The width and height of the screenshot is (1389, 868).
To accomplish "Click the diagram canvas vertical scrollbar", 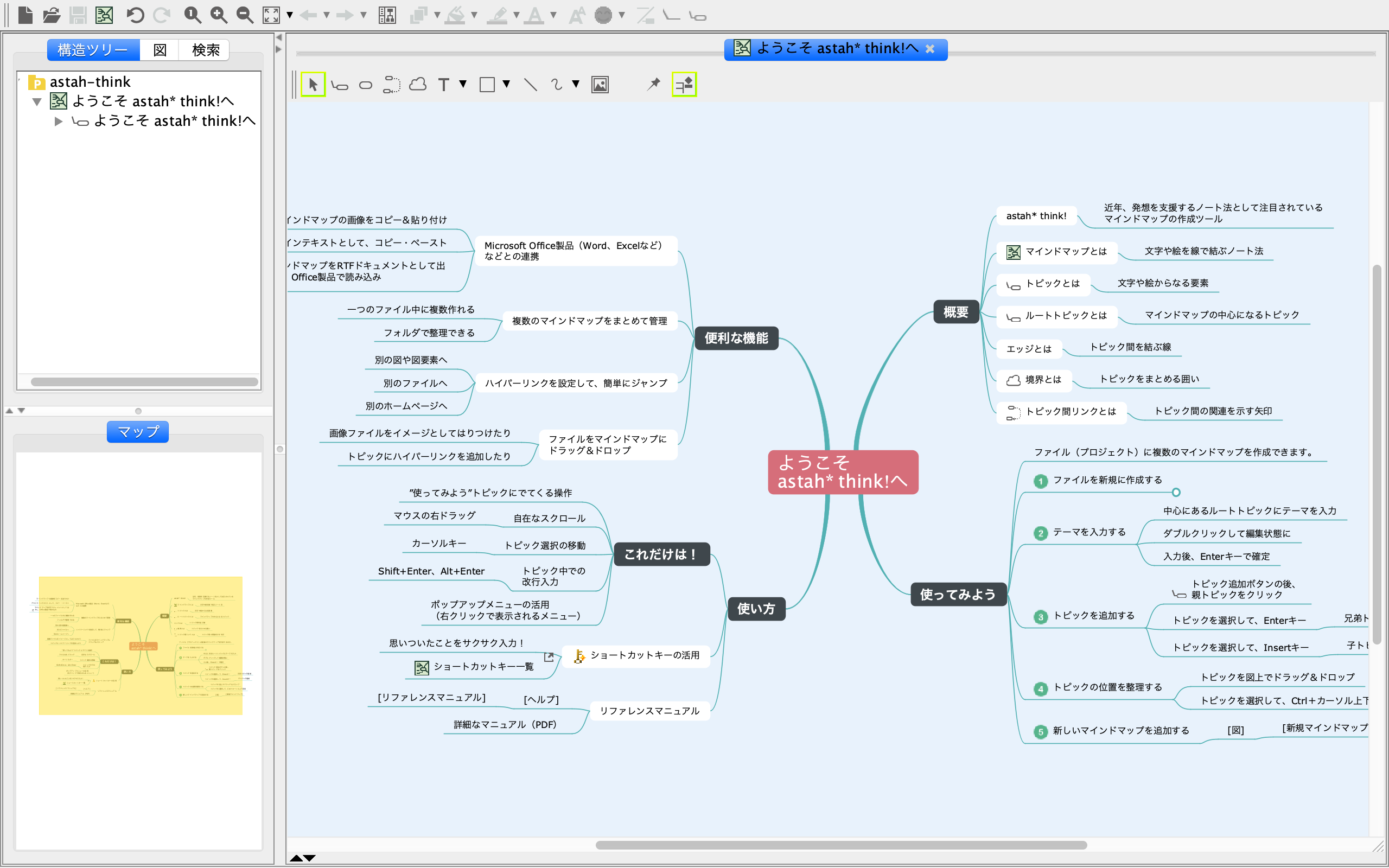I will 1377,454.
